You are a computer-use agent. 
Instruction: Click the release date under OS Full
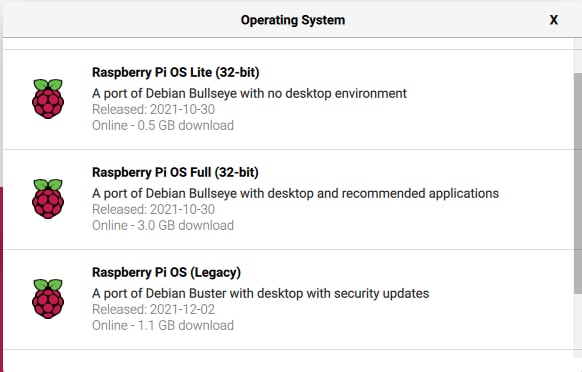point(153,209)
